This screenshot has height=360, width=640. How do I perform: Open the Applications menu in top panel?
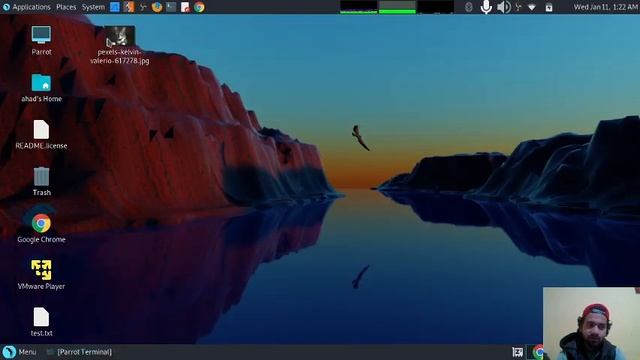(27, 7)
